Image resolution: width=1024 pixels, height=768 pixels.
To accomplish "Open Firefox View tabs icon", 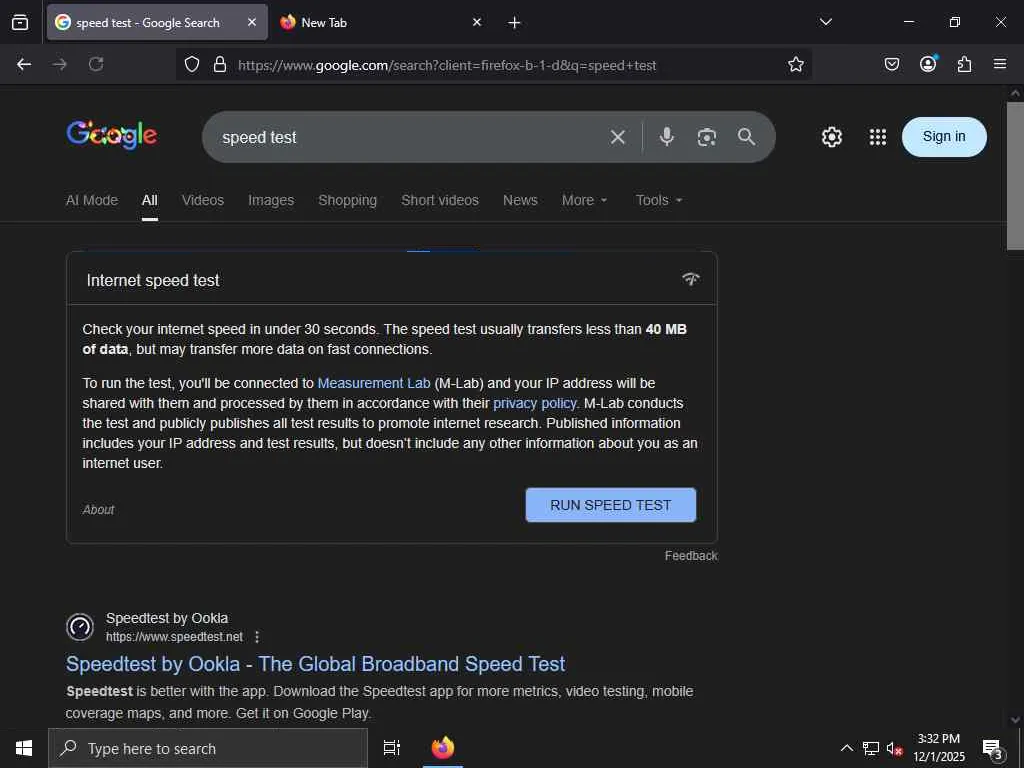I will point(20,22).
